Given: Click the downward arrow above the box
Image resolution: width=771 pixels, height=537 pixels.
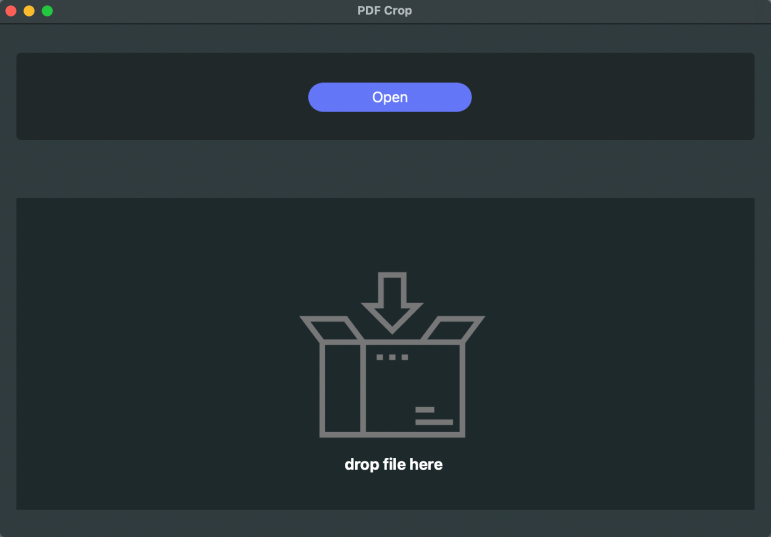Looking at the screenshot, I should pos(392,300).
